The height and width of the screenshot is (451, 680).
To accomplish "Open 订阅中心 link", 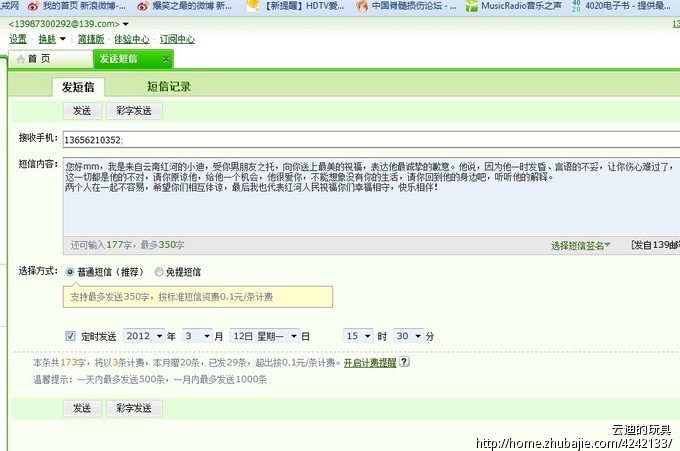I will (x=177, y=39).
